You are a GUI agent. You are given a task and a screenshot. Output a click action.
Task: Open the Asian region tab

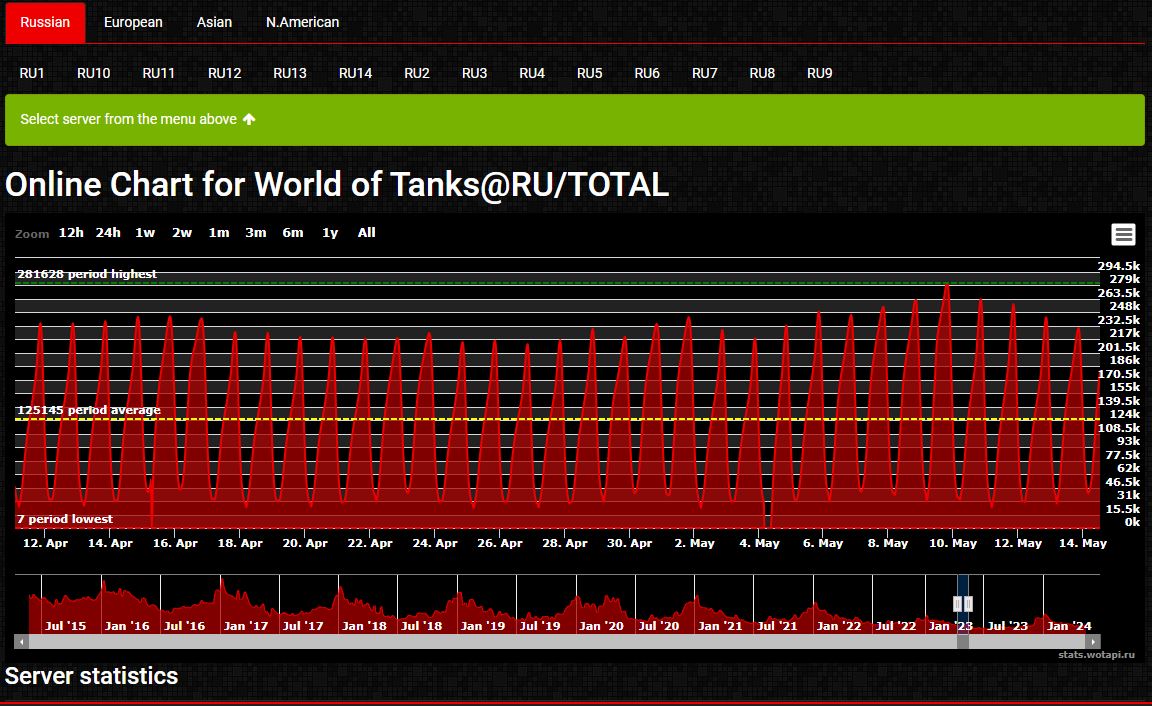click(x=214, y=22)
